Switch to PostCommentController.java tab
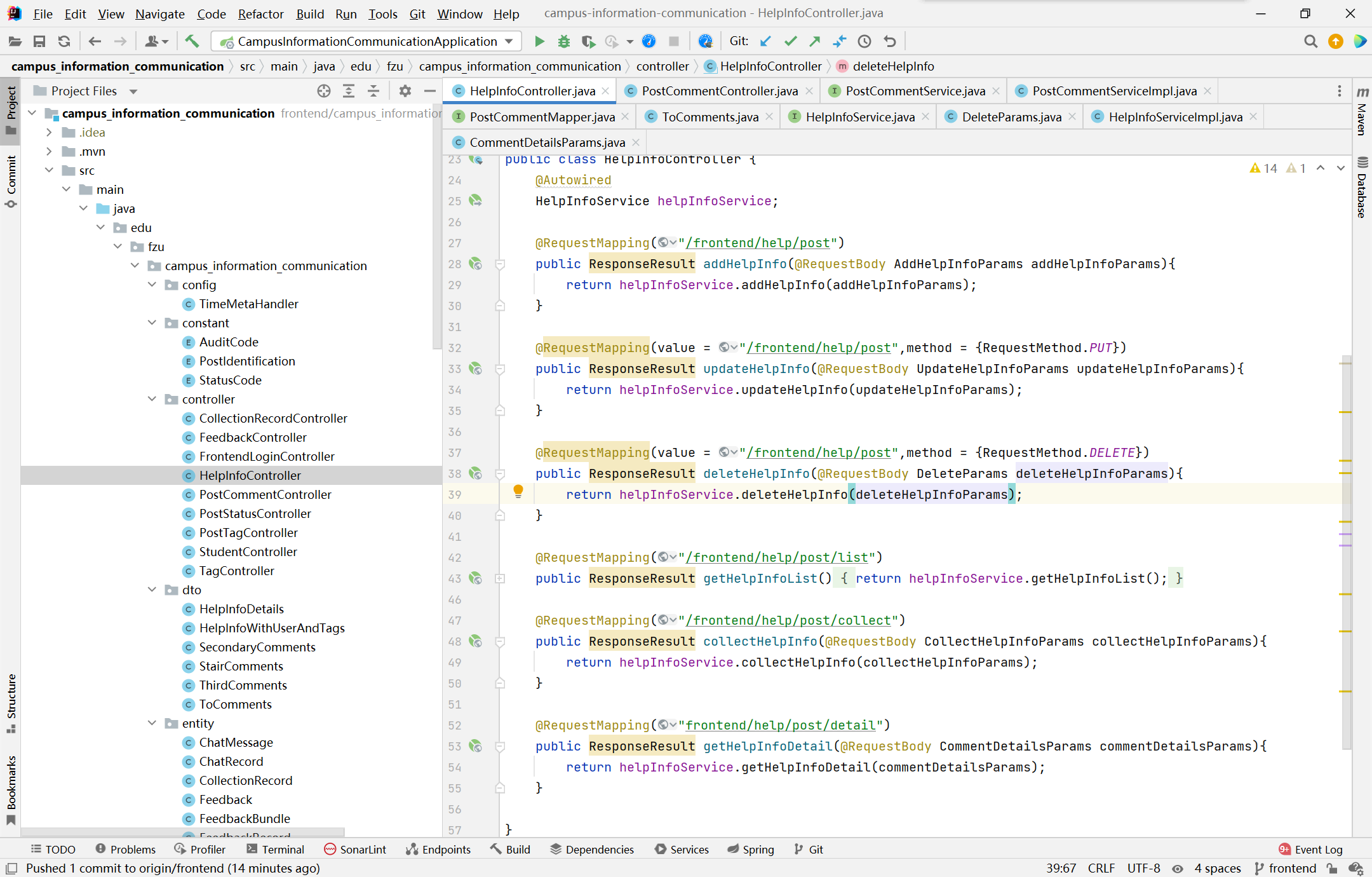1372x877 pixels. click(x=719, y=91)
